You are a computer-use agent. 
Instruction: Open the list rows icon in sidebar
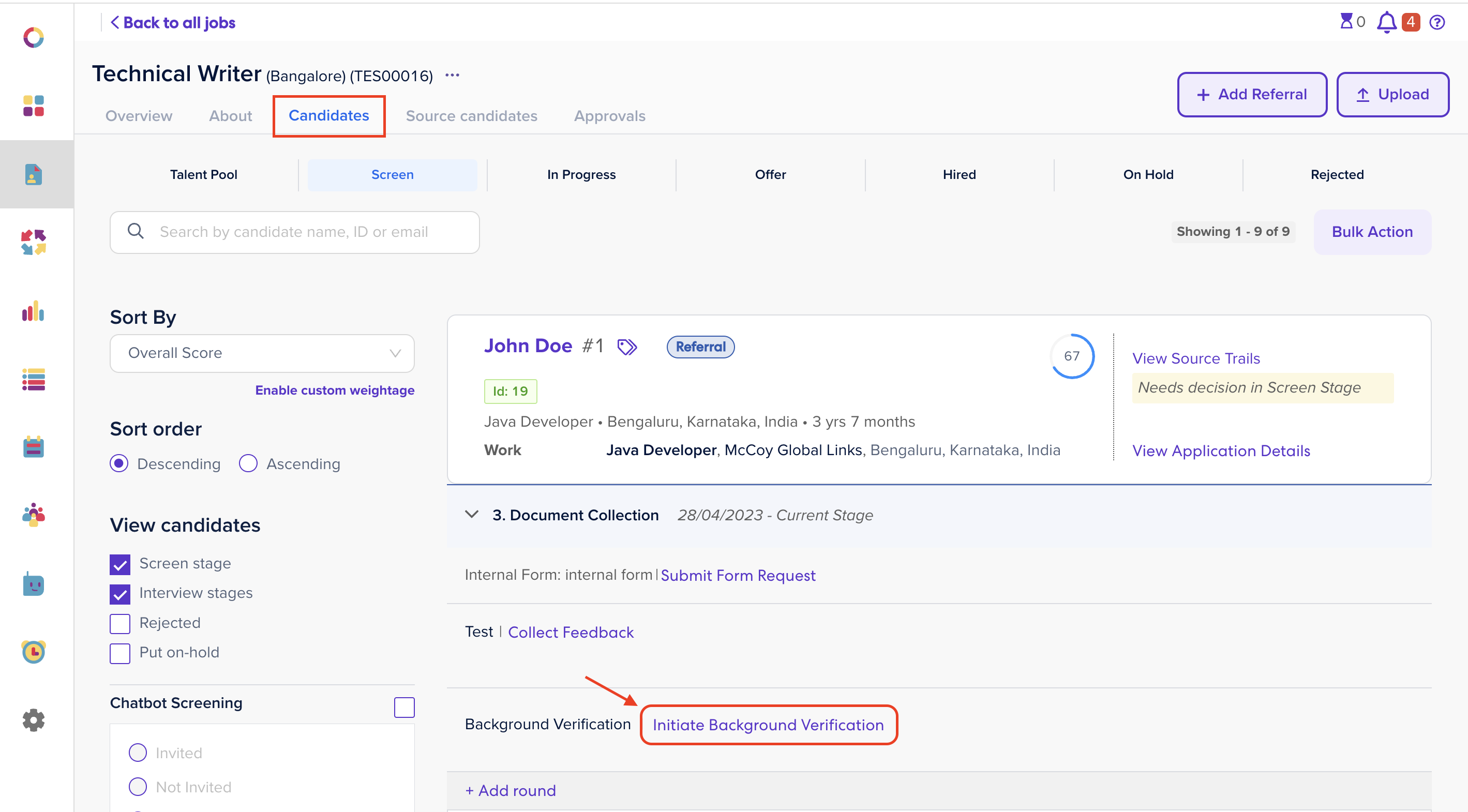(33, 380)
